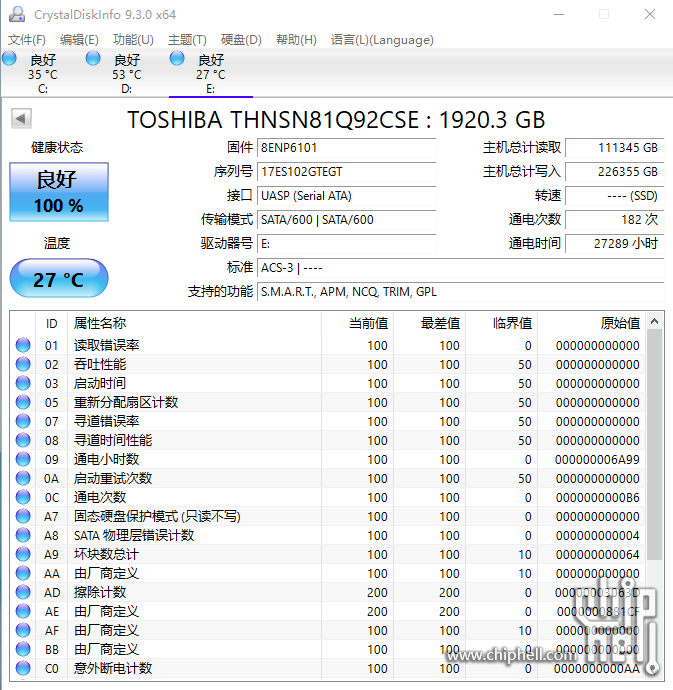Image resolution: width=673 pixels, height=690 pixels.
Task: Click raw value 000000006A99
Action: (597, 459)
